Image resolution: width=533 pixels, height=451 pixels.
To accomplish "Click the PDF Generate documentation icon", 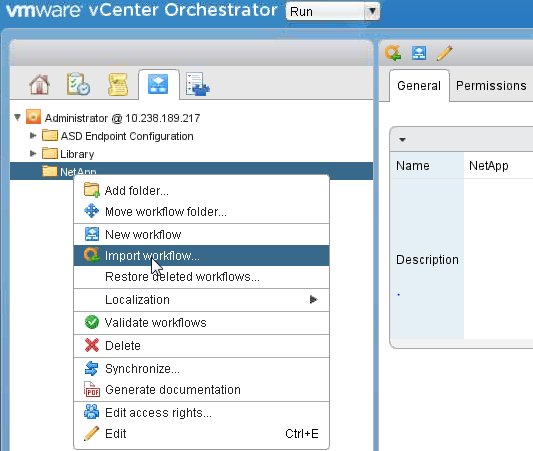I will tap(92, 389).
